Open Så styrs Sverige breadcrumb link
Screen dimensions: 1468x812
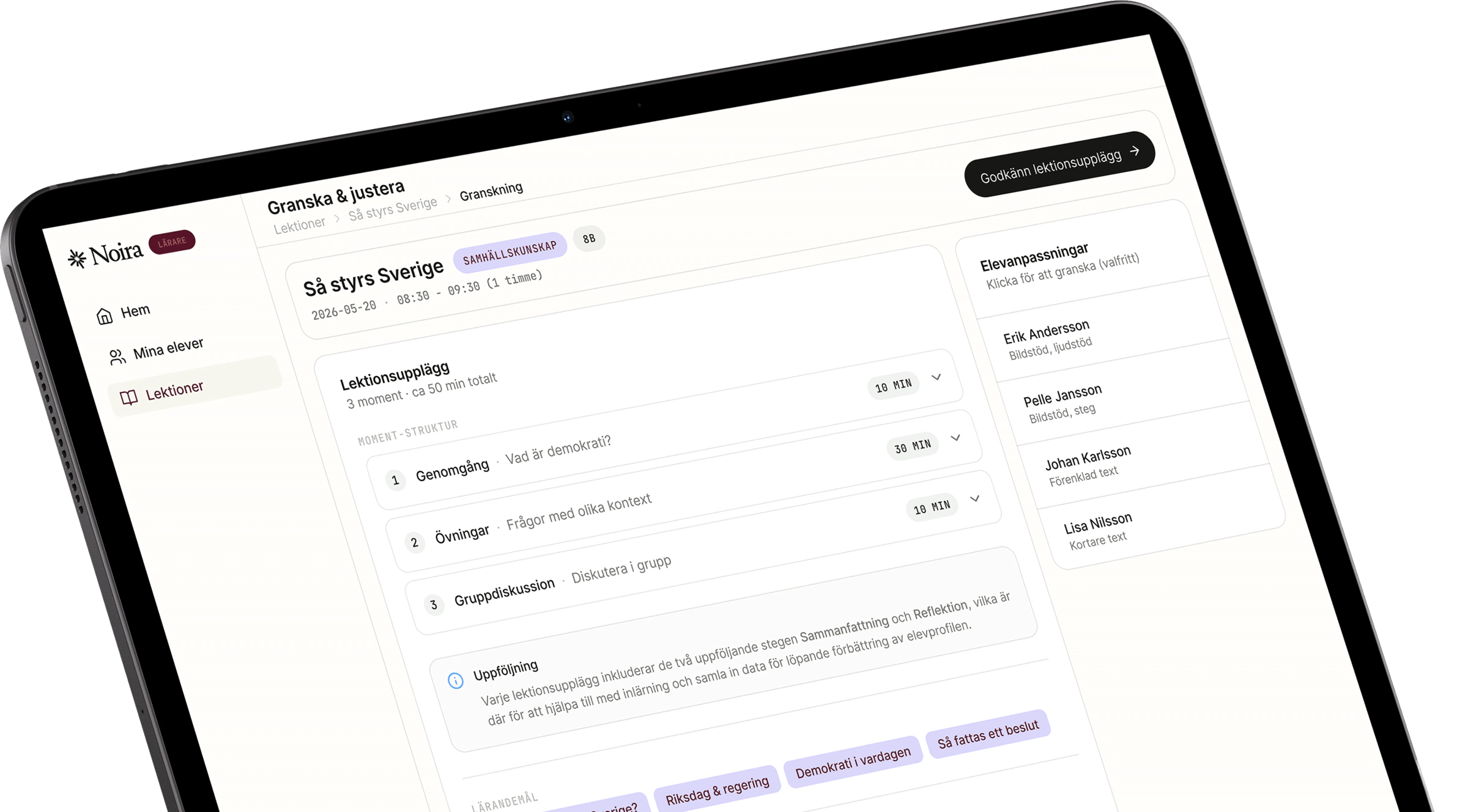point(393,208)
